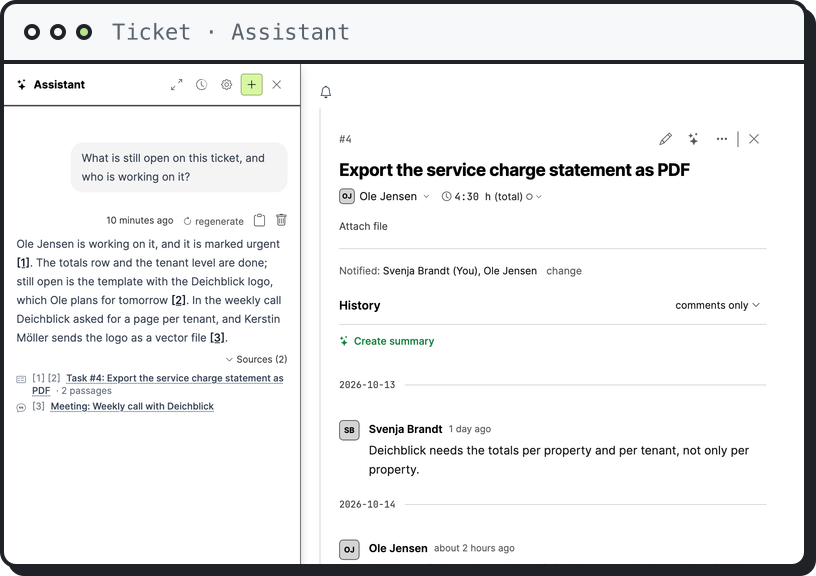Screen dimensions: 816x576
Task: Close the Assistant panel
Action: click(x=277, y=85)
